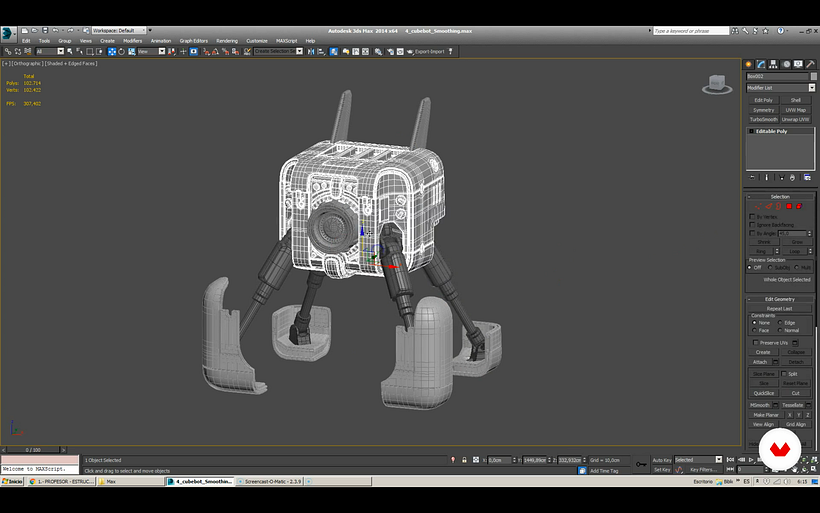Enable Ignore Backfacing checkbox
Viewport: 820px width, 513px height.
point(753,225)
